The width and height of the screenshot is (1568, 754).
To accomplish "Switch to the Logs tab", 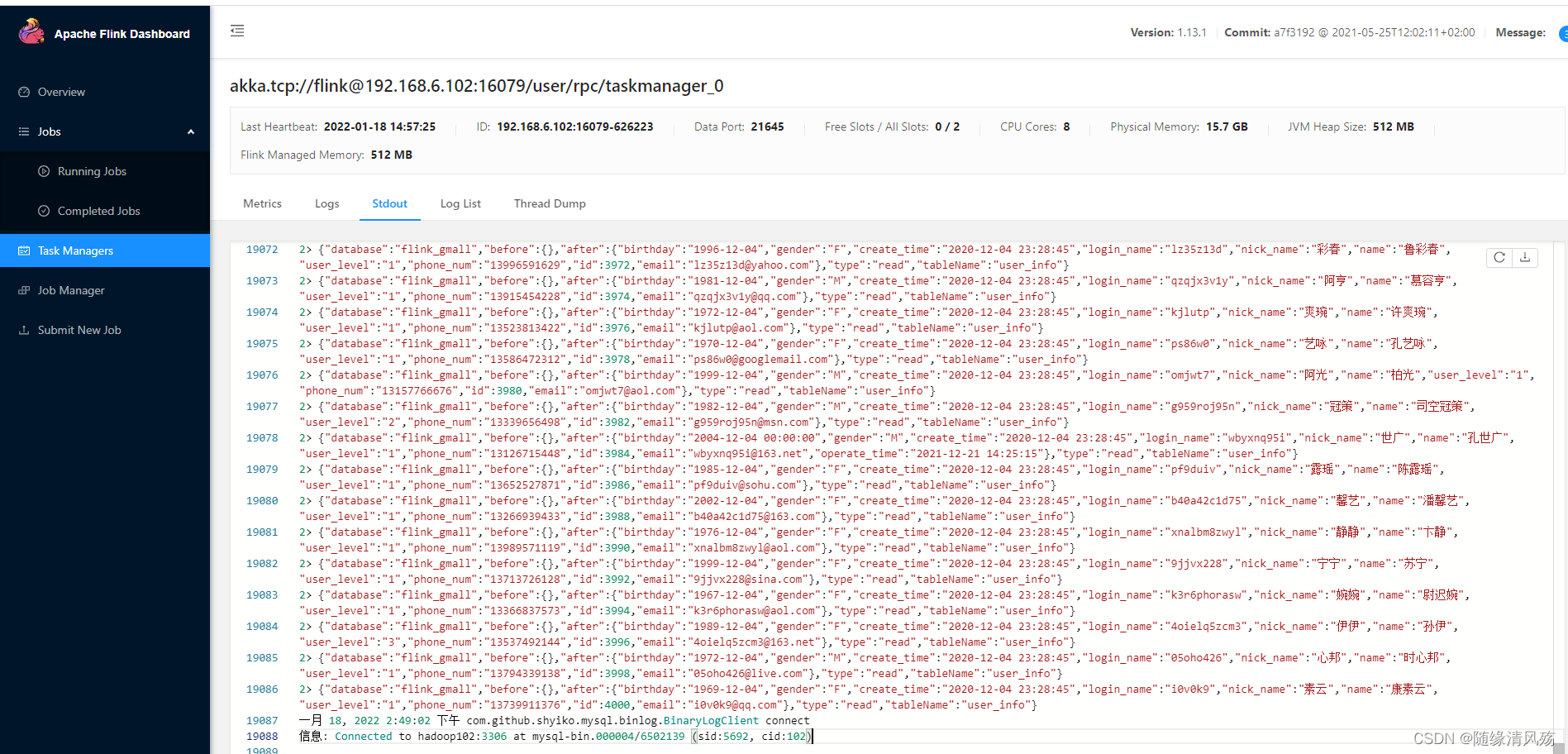I will (x=326, y=203).
